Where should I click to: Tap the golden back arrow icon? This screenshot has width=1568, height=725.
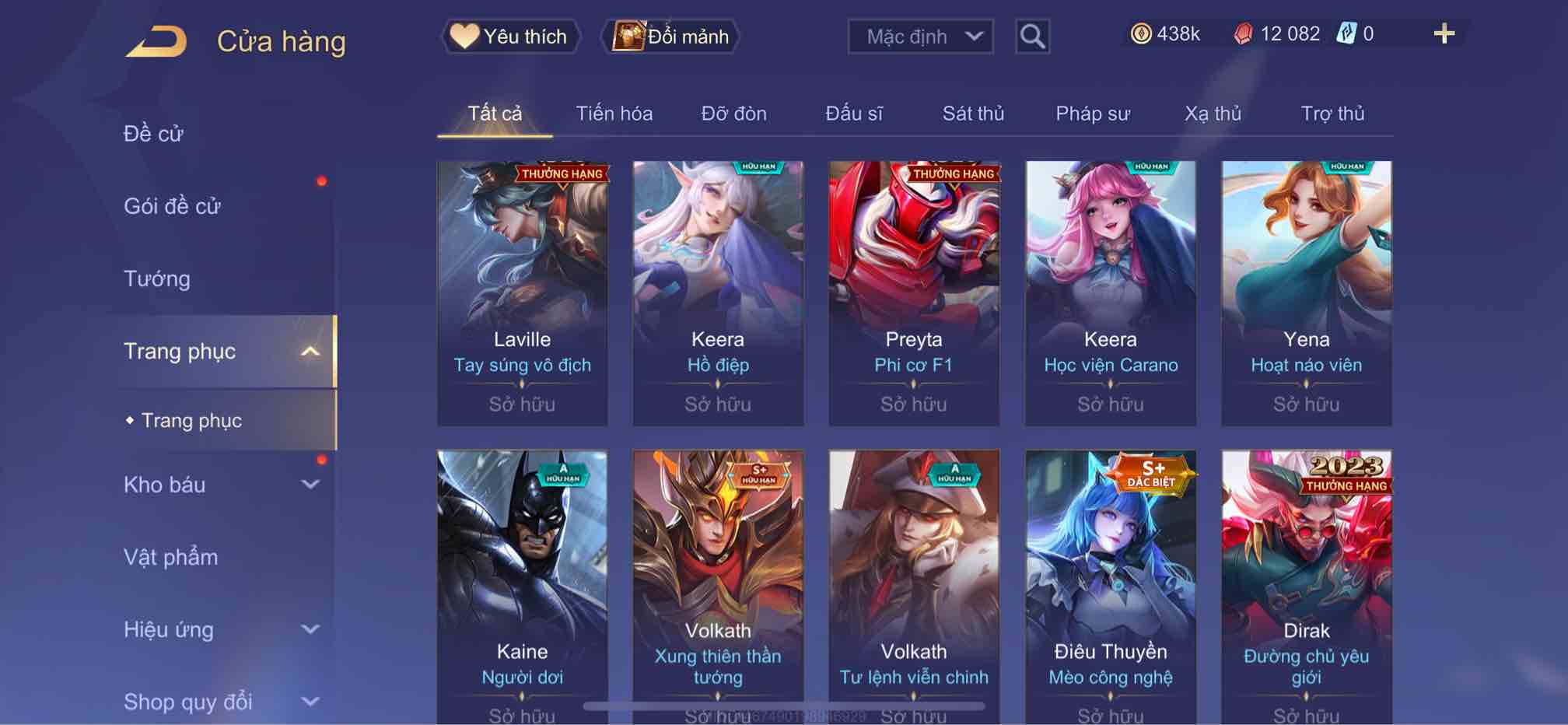click(x=156, y=41)
